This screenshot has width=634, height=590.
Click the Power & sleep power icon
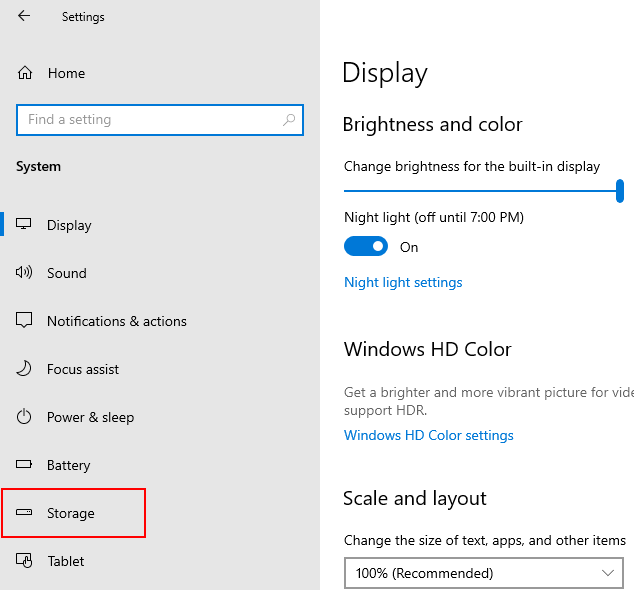coord(24,417)
